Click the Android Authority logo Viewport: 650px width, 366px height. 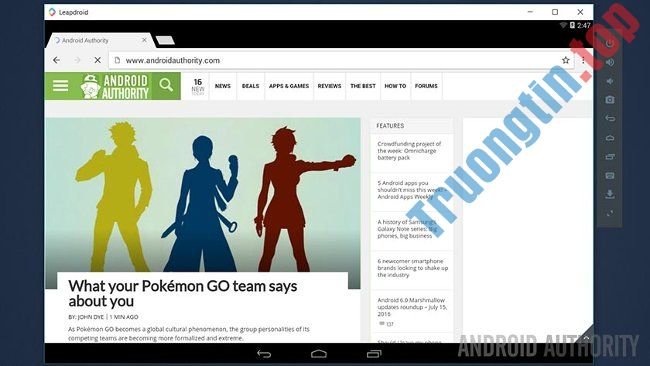point(115,86)
